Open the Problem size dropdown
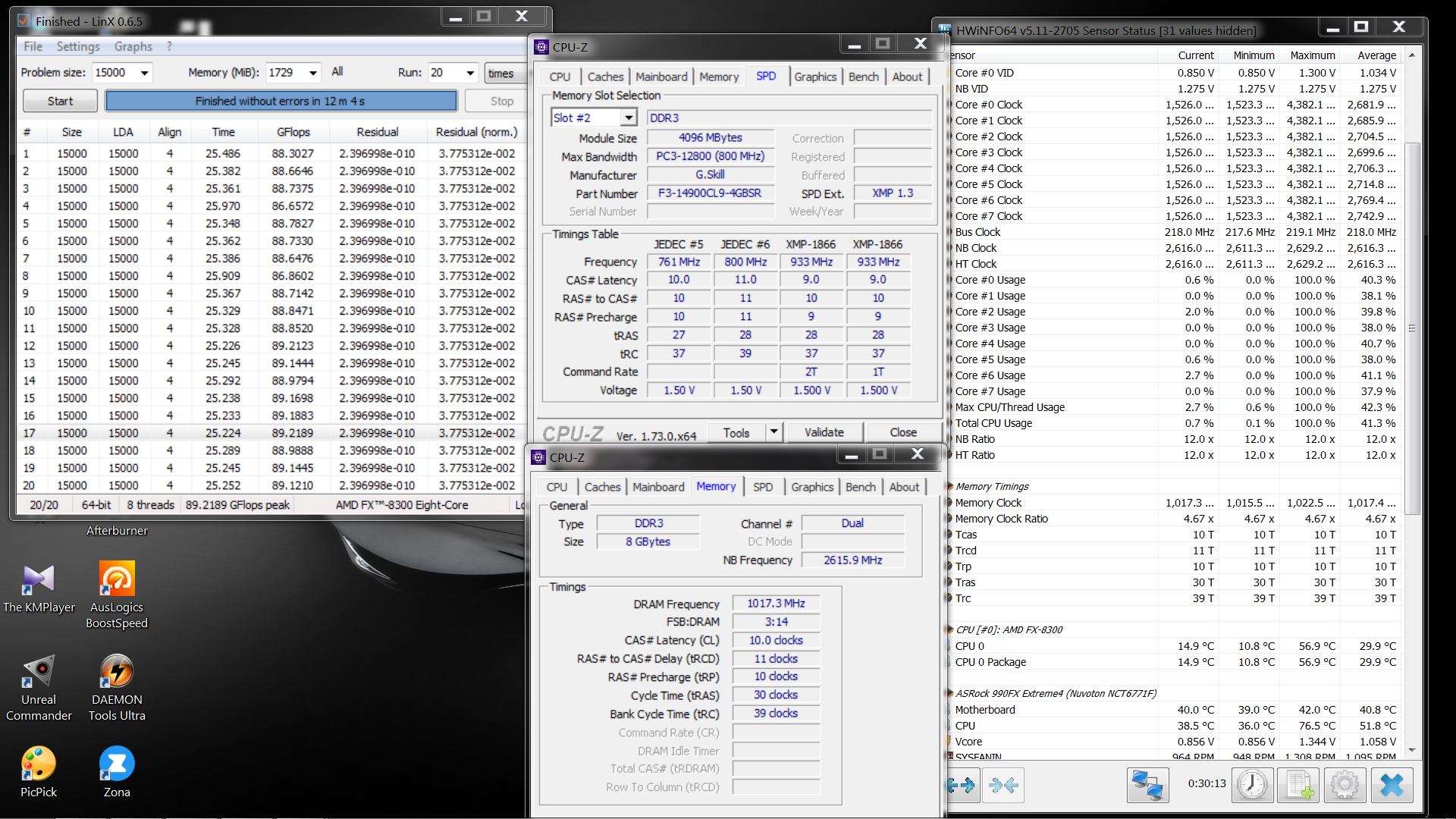The height and width of the screenshot is (819, 1456). [144, 73]
